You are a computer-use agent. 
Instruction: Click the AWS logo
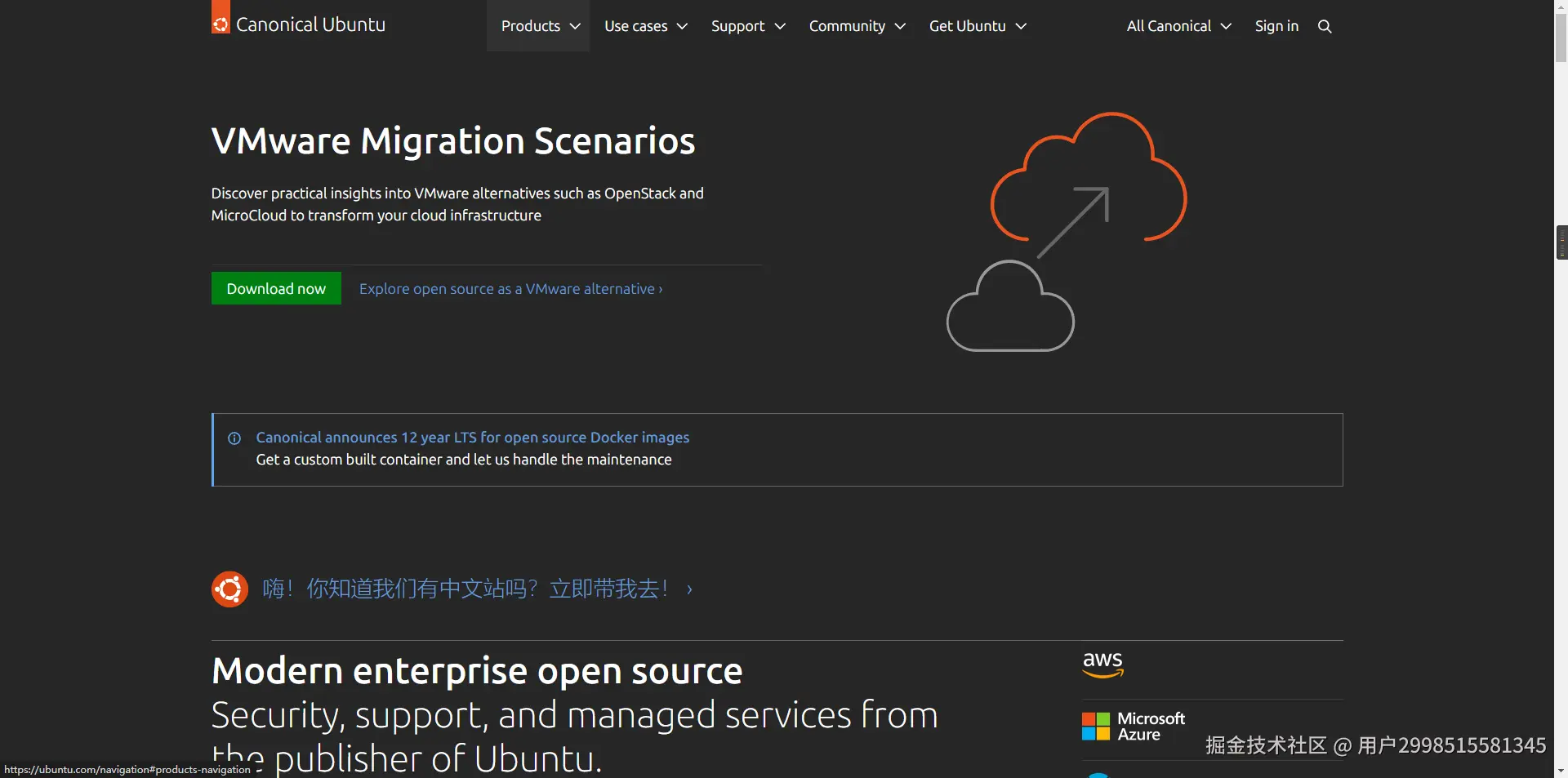pos(1102,665)
